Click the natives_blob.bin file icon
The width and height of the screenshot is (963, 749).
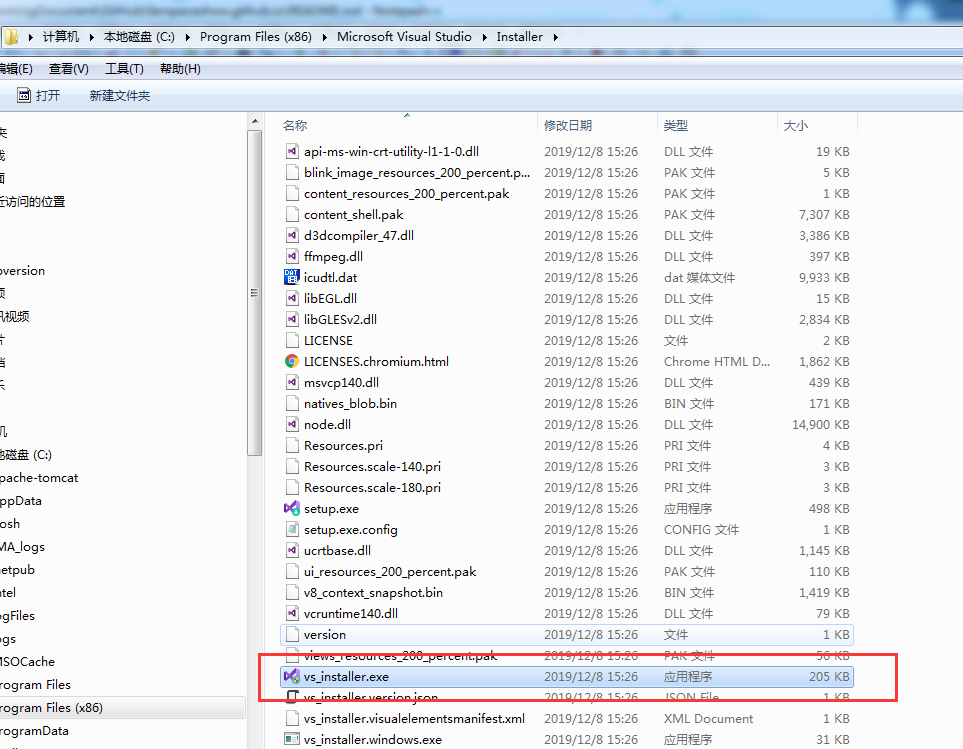tap(292, 403)
